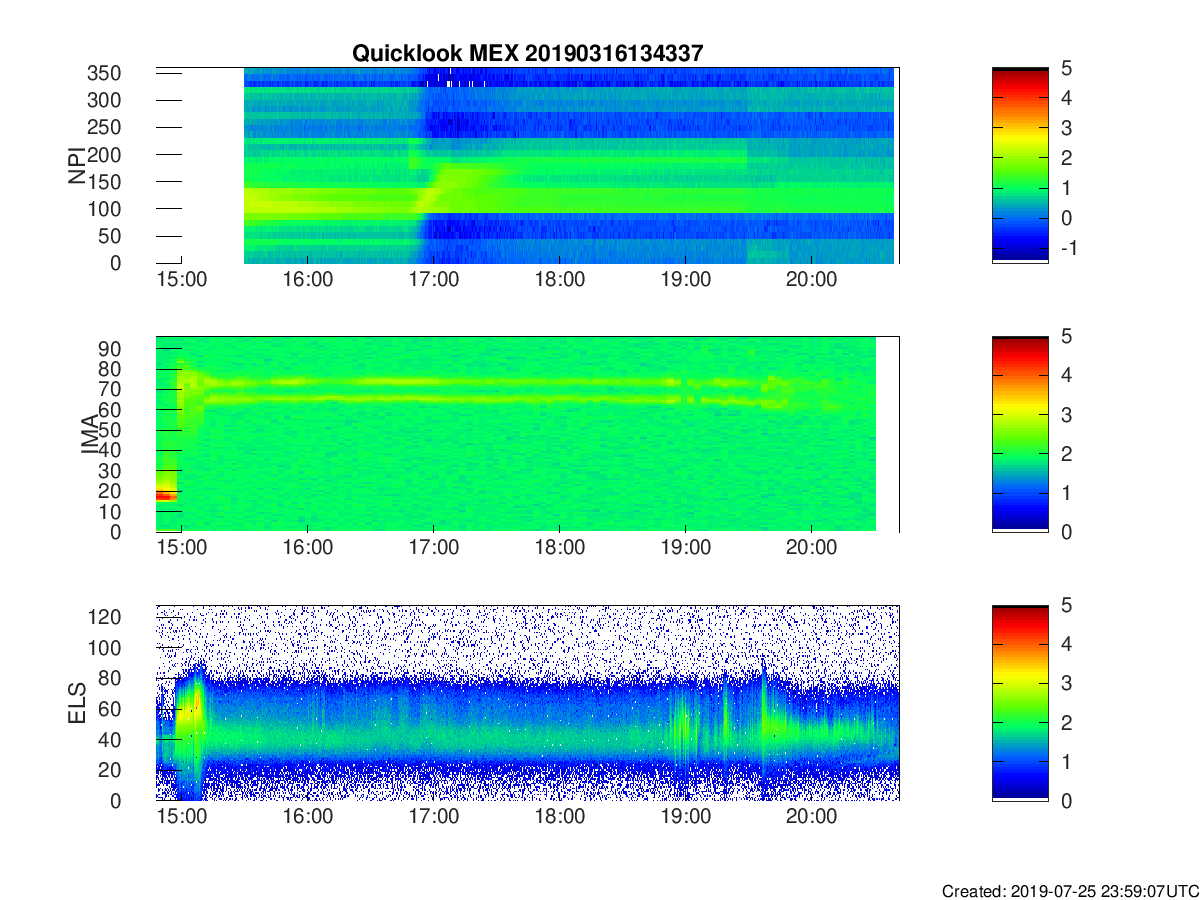1200x900 pixels.
Task: Click inside the ELS spectrogram plot
Action: coord(527,703)
